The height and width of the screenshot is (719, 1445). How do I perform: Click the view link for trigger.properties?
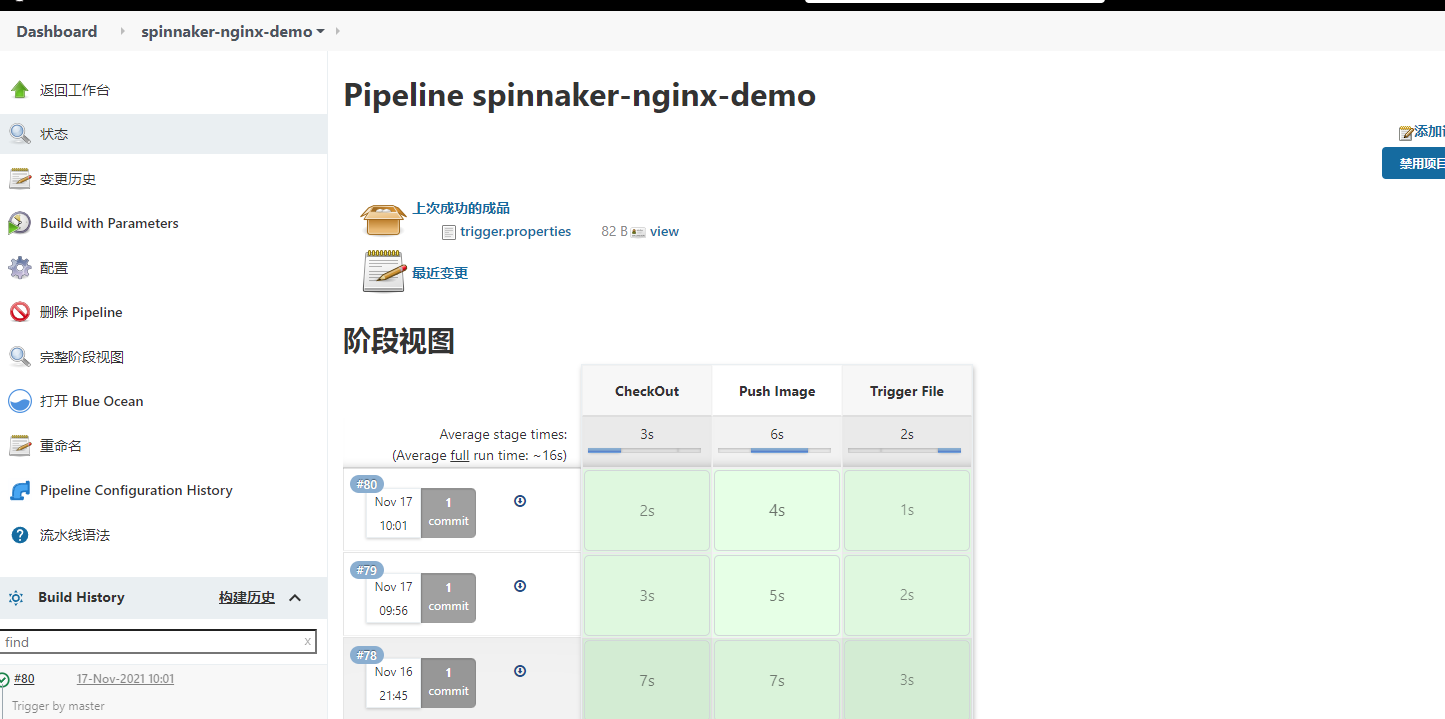[664, 231]
